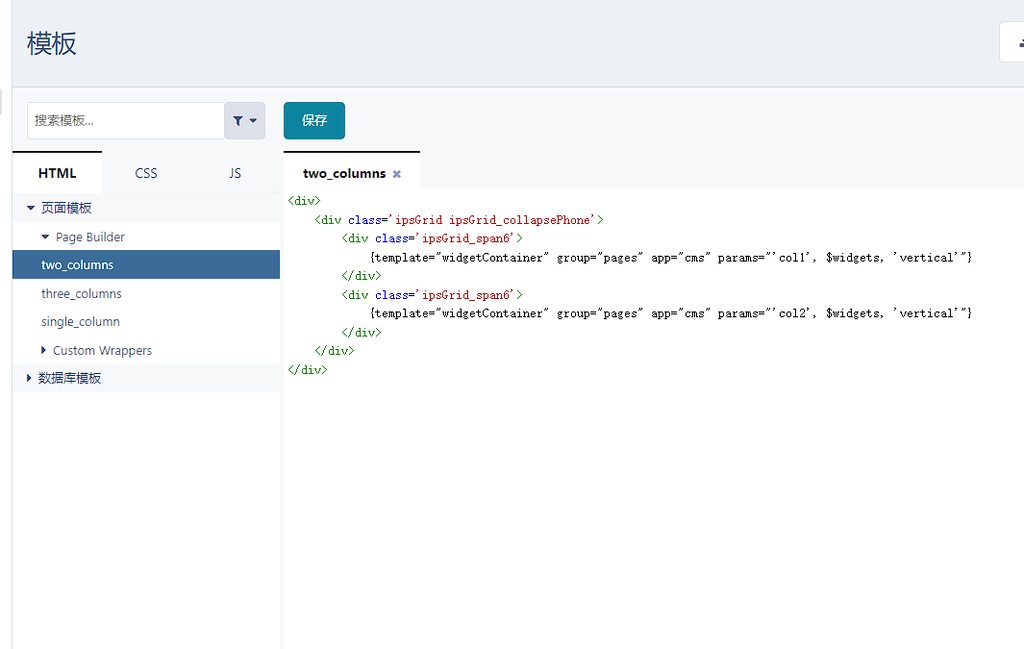1024x649 pixels.
Task: Switch to the CSS tab
Action: (146, 173)
